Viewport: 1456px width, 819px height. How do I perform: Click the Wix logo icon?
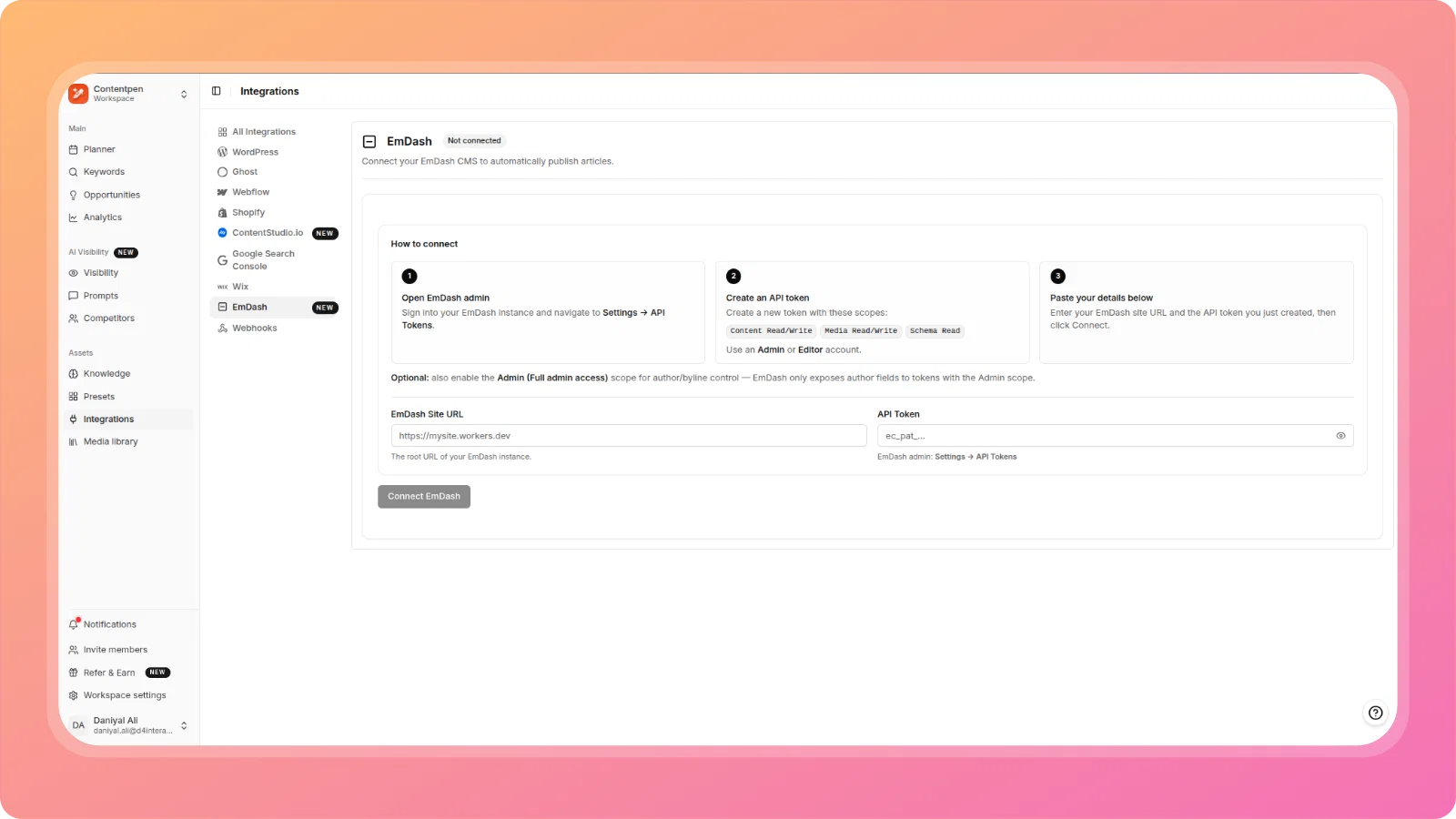[222, 287]
